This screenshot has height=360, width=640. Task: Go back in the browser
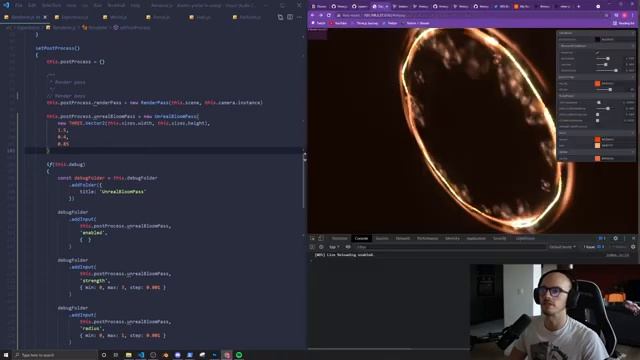click(313, 15)
